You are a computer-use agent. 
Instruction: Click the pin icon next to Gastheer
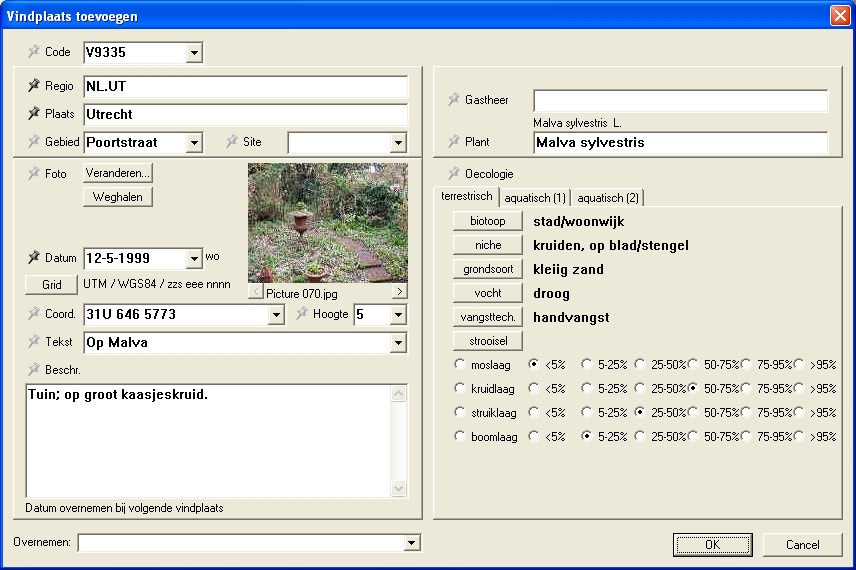click(x=454, y=100)
